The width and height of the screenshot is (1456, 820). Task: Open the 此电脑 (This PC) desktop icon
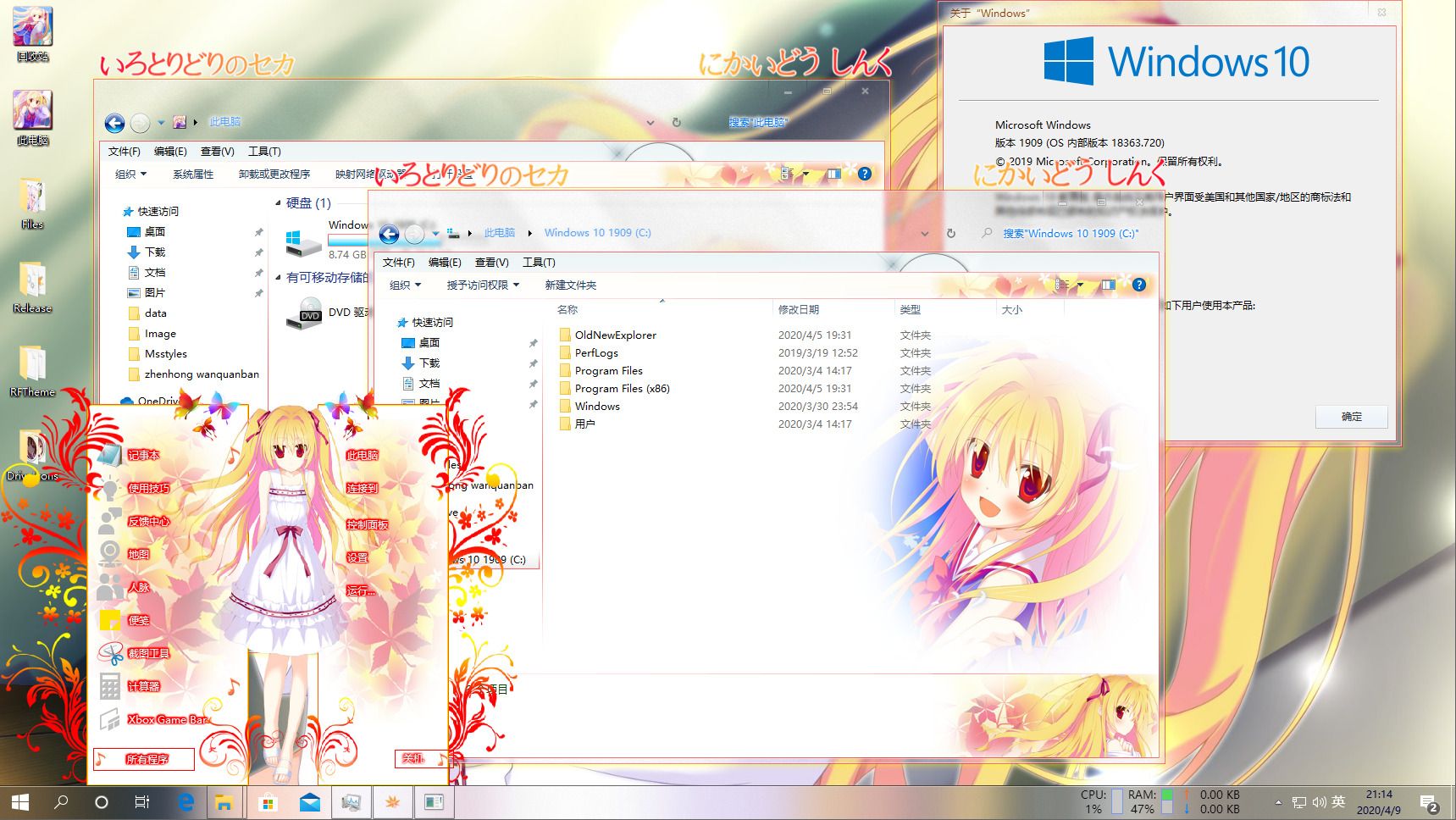[32, 118]
